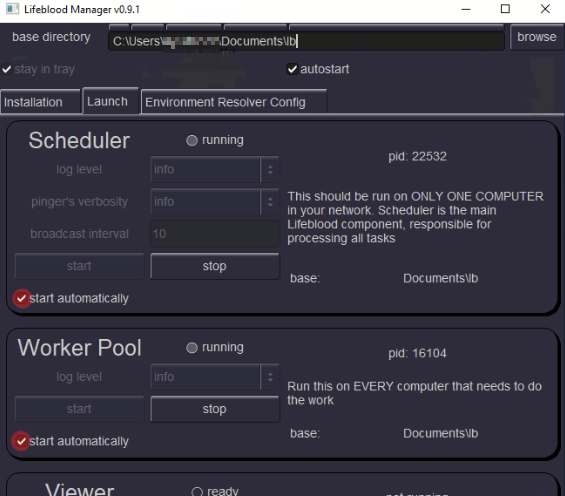The height and width of the screenshot is (496, 565).
Task: Click the broadcast interval field showing 10
Action: pyautogui.click(x=214, y=234)
